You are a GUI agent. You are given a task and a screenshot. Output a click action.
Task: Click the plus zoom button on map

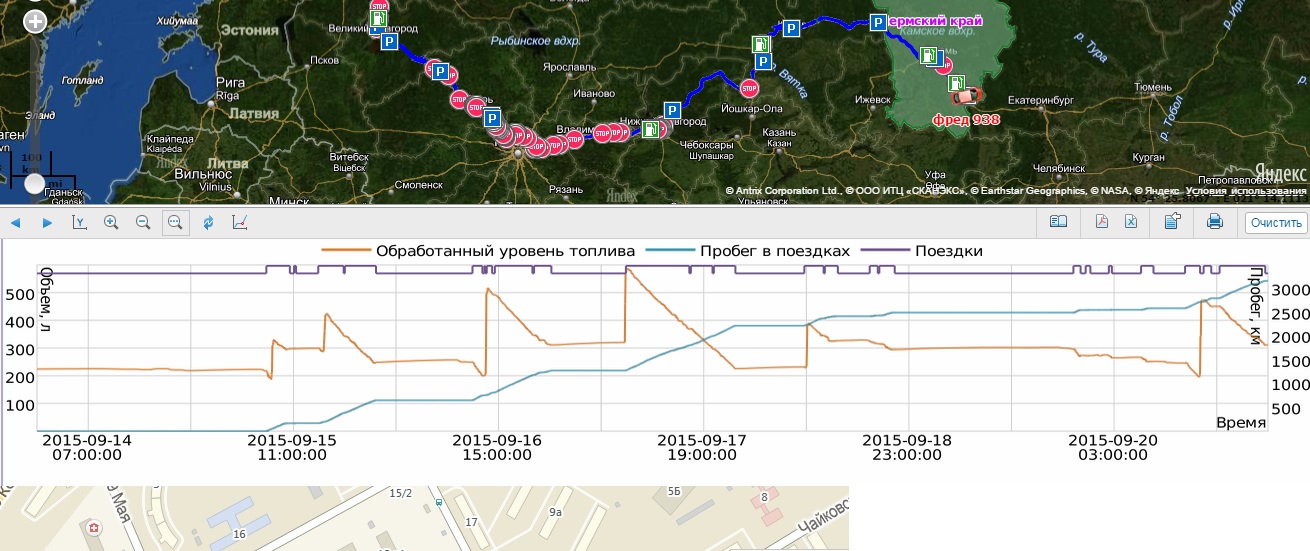(x=35, y=22)
